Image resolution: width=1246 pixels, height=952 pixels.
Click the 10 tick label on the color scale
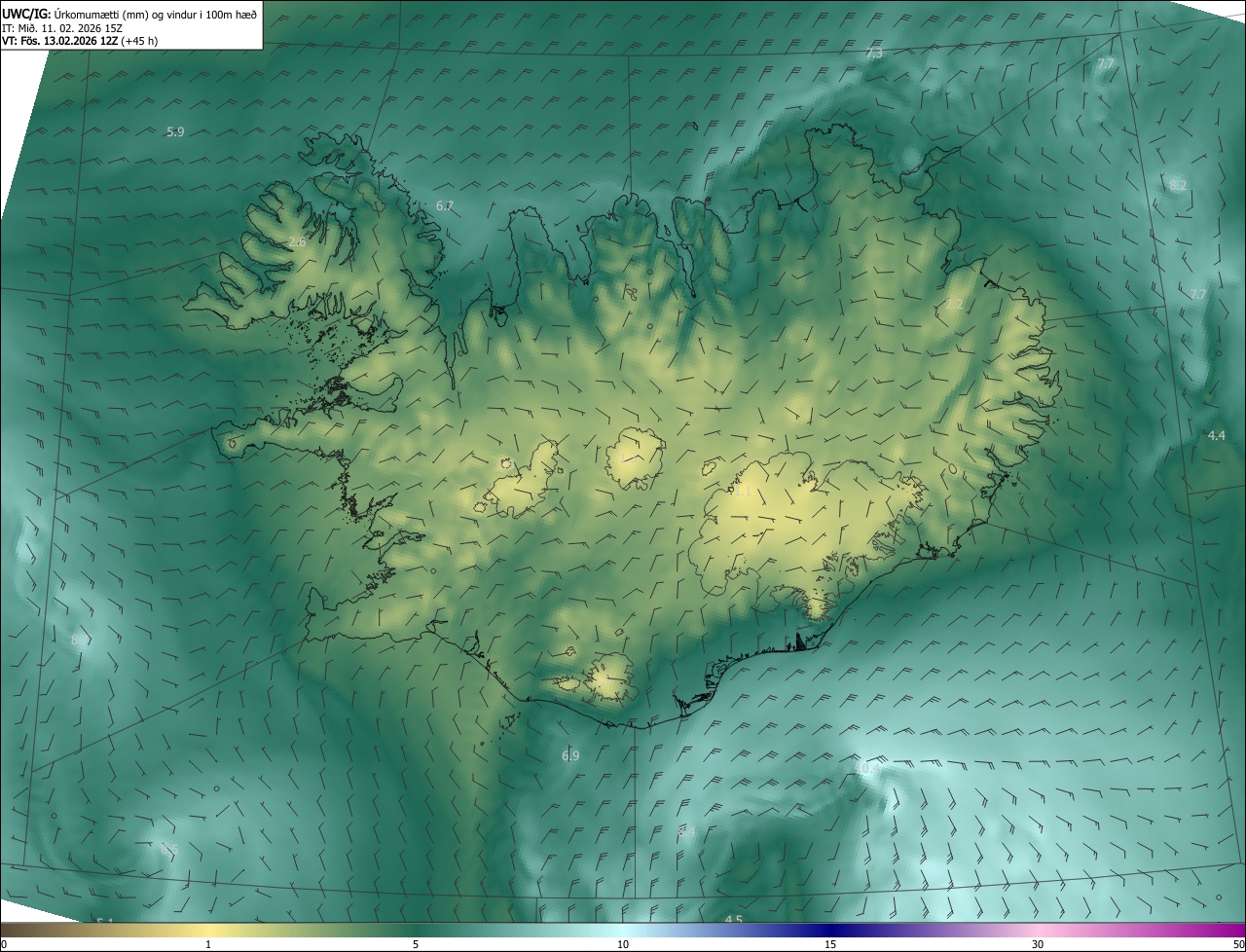623,944
